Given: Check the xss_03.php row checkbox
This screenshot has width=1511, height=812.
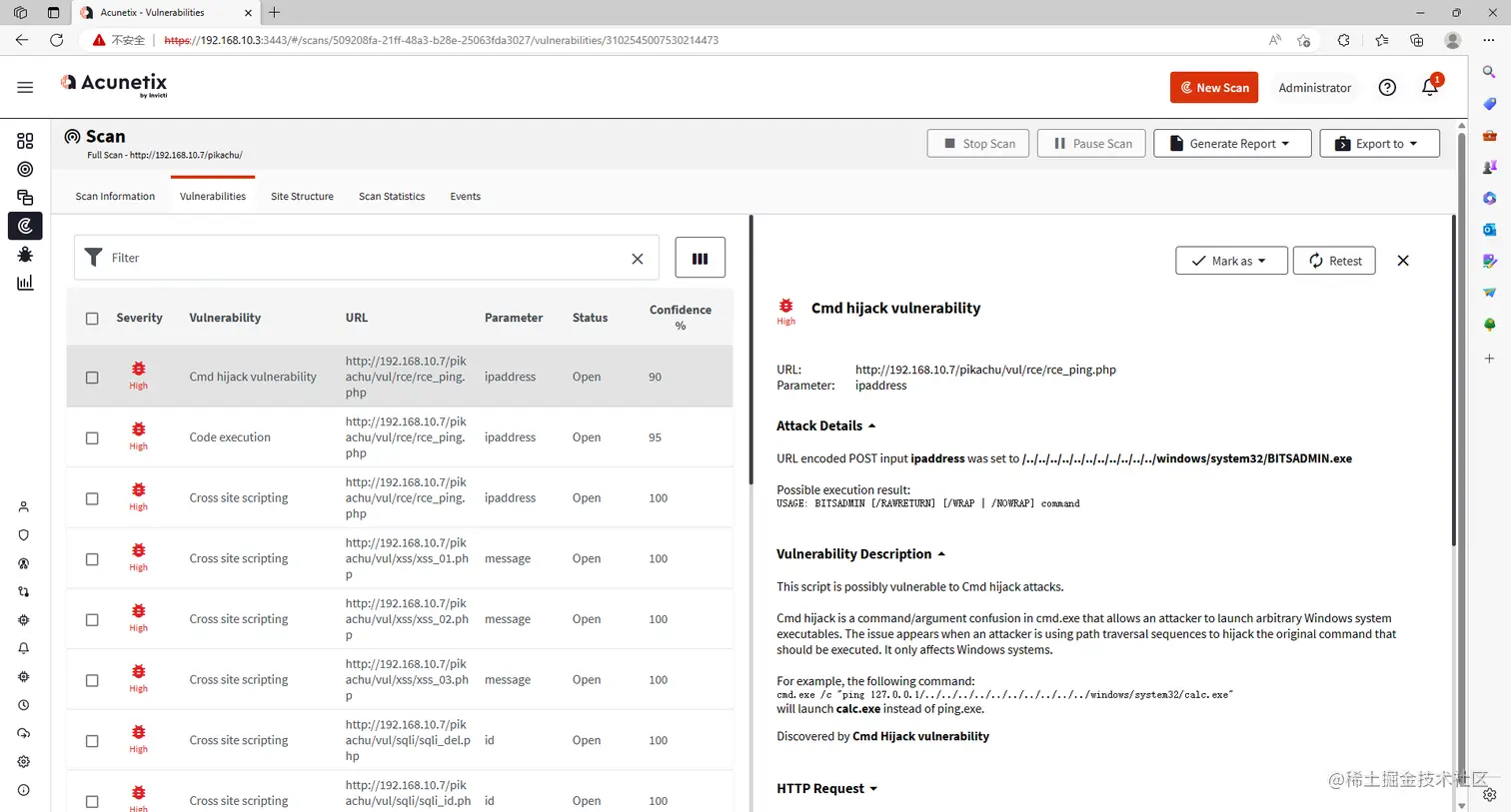Looking at the screenshot, I should [92, 680].
